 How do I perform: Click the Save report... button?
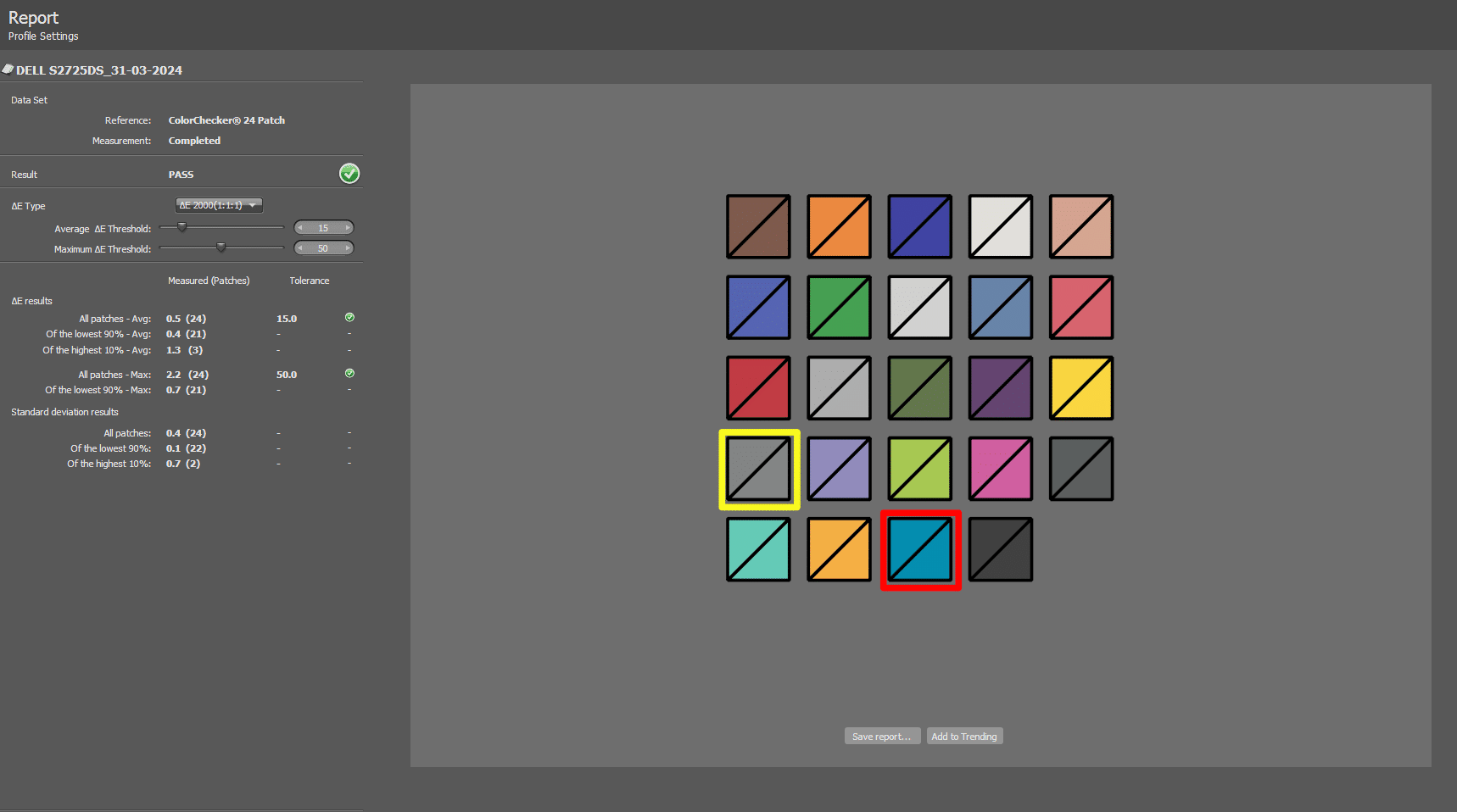point(881,737)
